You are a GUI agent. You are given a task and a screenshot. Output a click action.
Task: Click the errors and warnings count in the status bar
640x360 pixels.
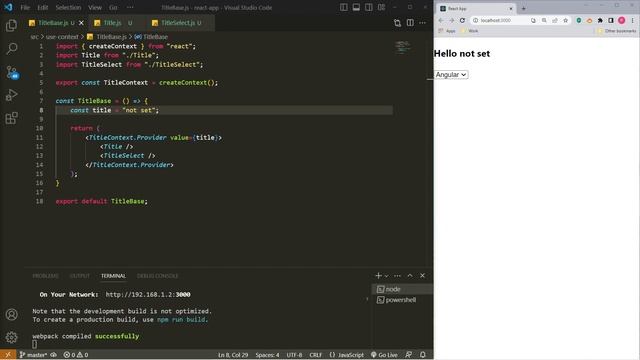tap(76, 355)
